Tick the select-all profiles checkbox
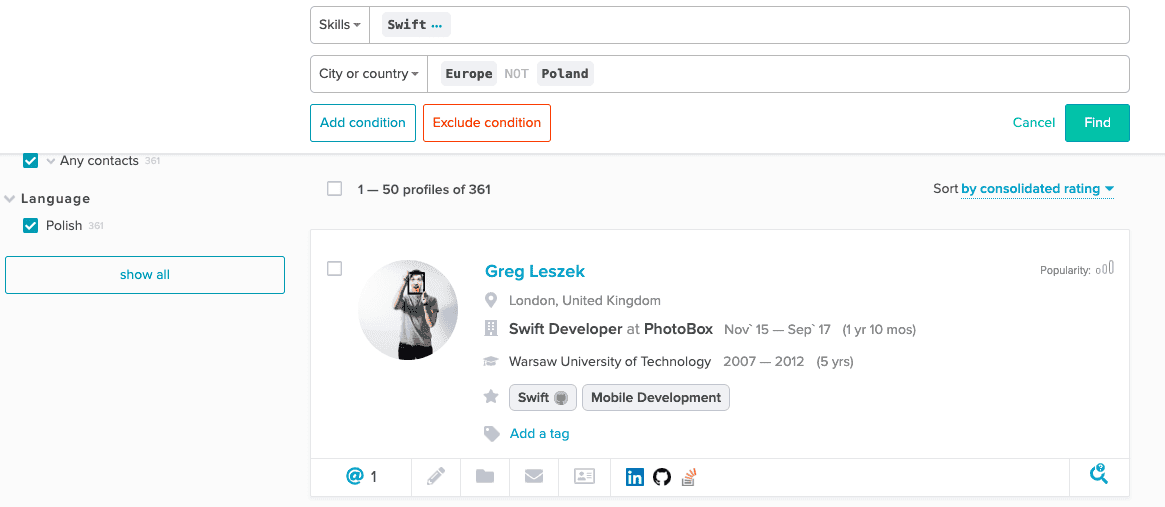This screenshot has width=1165, height=507. [x=335, y=188]
